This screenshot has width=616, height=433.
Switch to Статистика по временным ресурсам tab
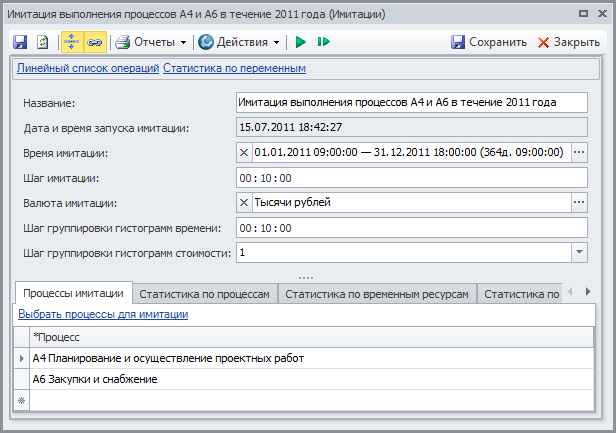pyautogui.click(x=376, y=293)
